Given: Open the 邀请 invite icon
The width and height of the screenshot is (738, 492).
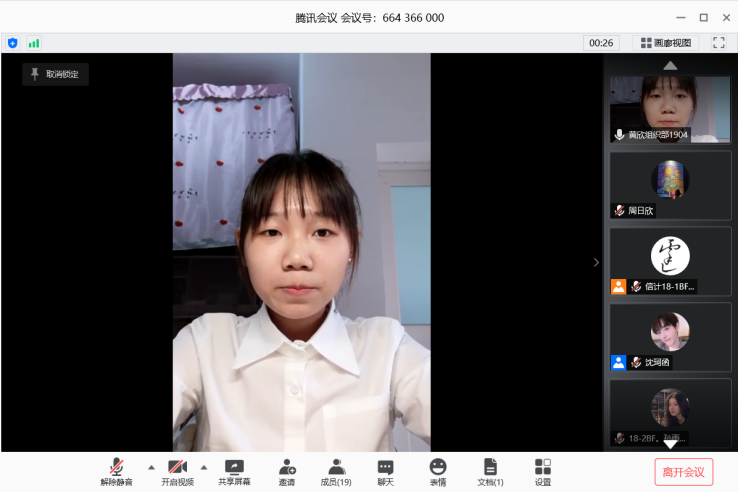Looking at the screenshot, I should 287,471.
